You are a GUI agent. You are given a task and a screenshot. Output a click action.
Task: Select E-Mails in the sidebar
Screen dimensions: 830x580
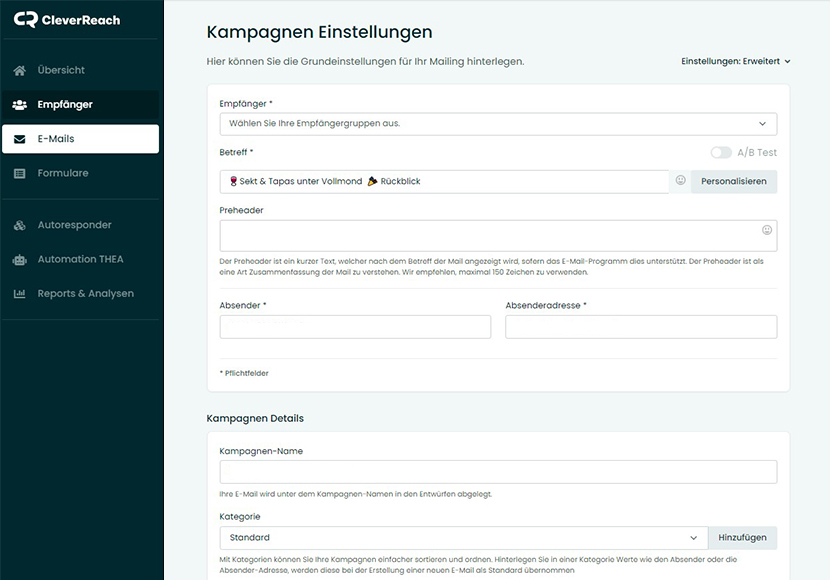pos(80,139)
